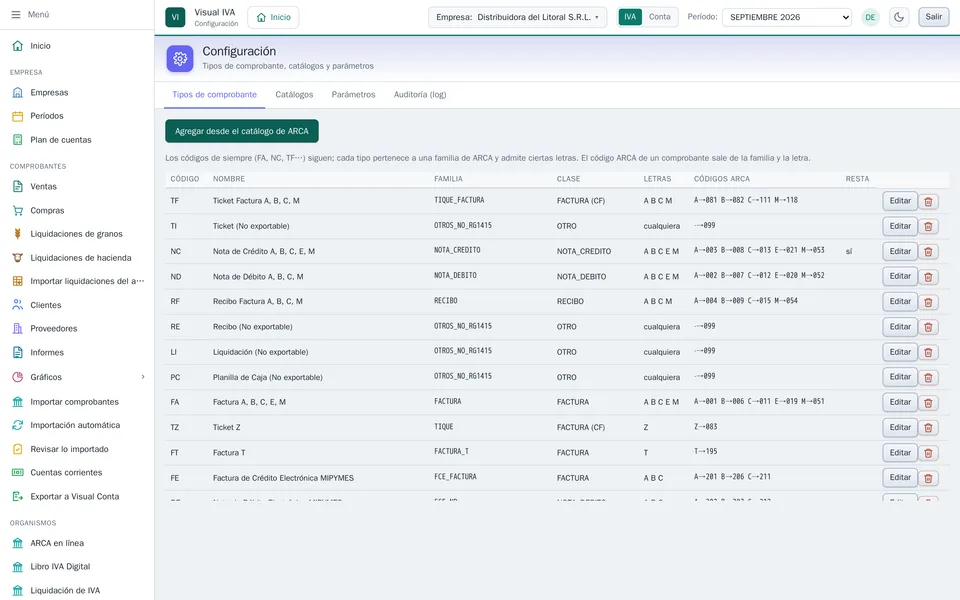Click the Salir button
This screenshot has height=600, width=960.
tap(934, 17)
